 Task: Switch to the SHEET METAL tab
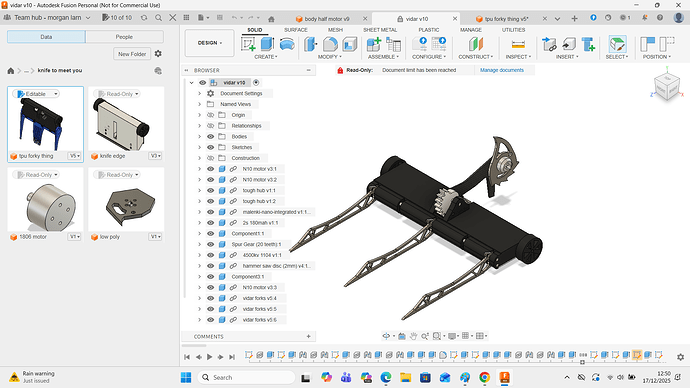[380, 30]
